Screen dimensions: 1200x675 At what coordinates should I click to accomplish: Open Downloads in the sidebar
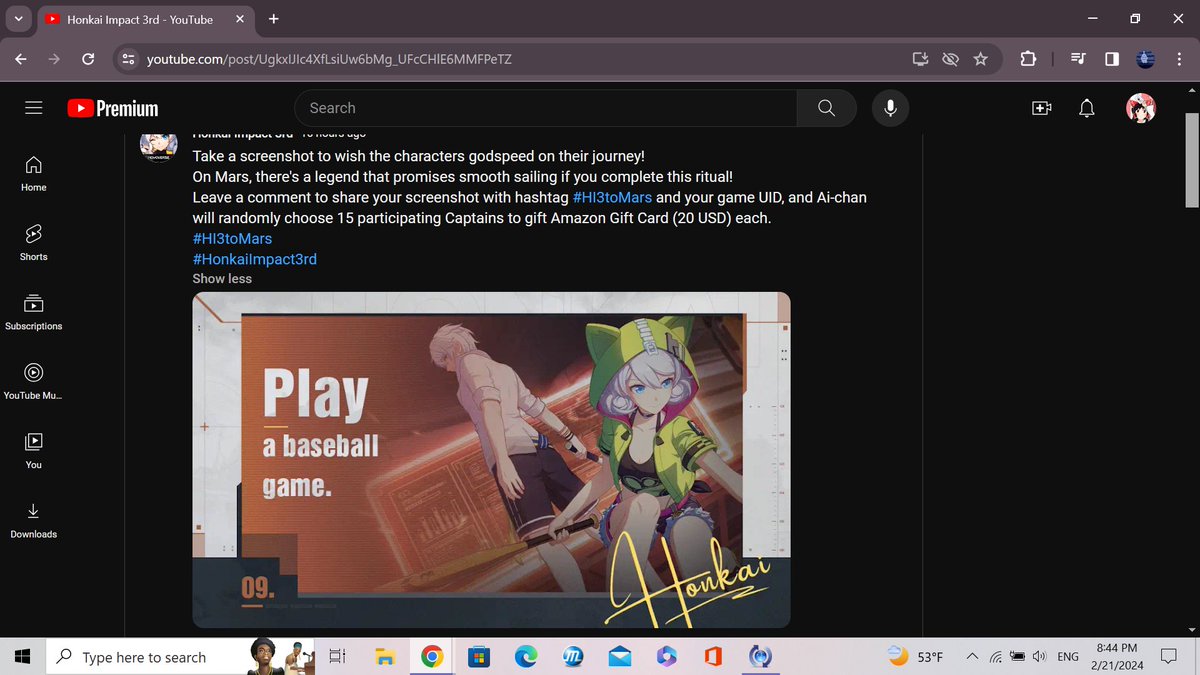point(34,520)
